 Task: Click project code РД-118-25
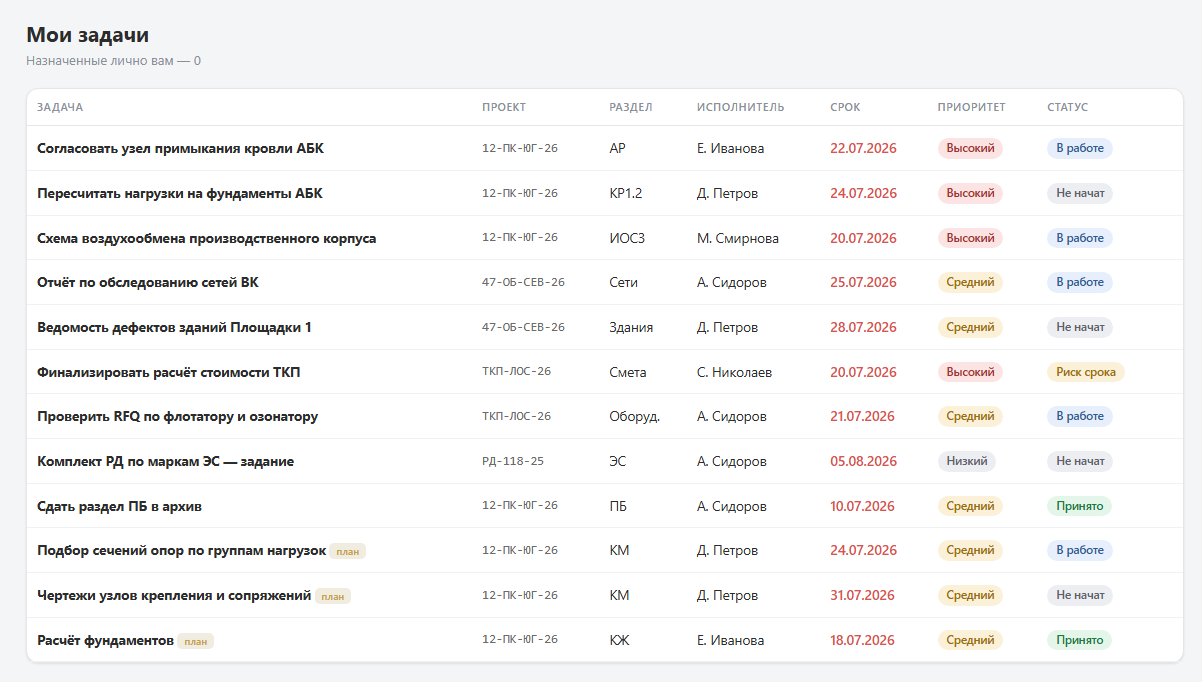513,461
